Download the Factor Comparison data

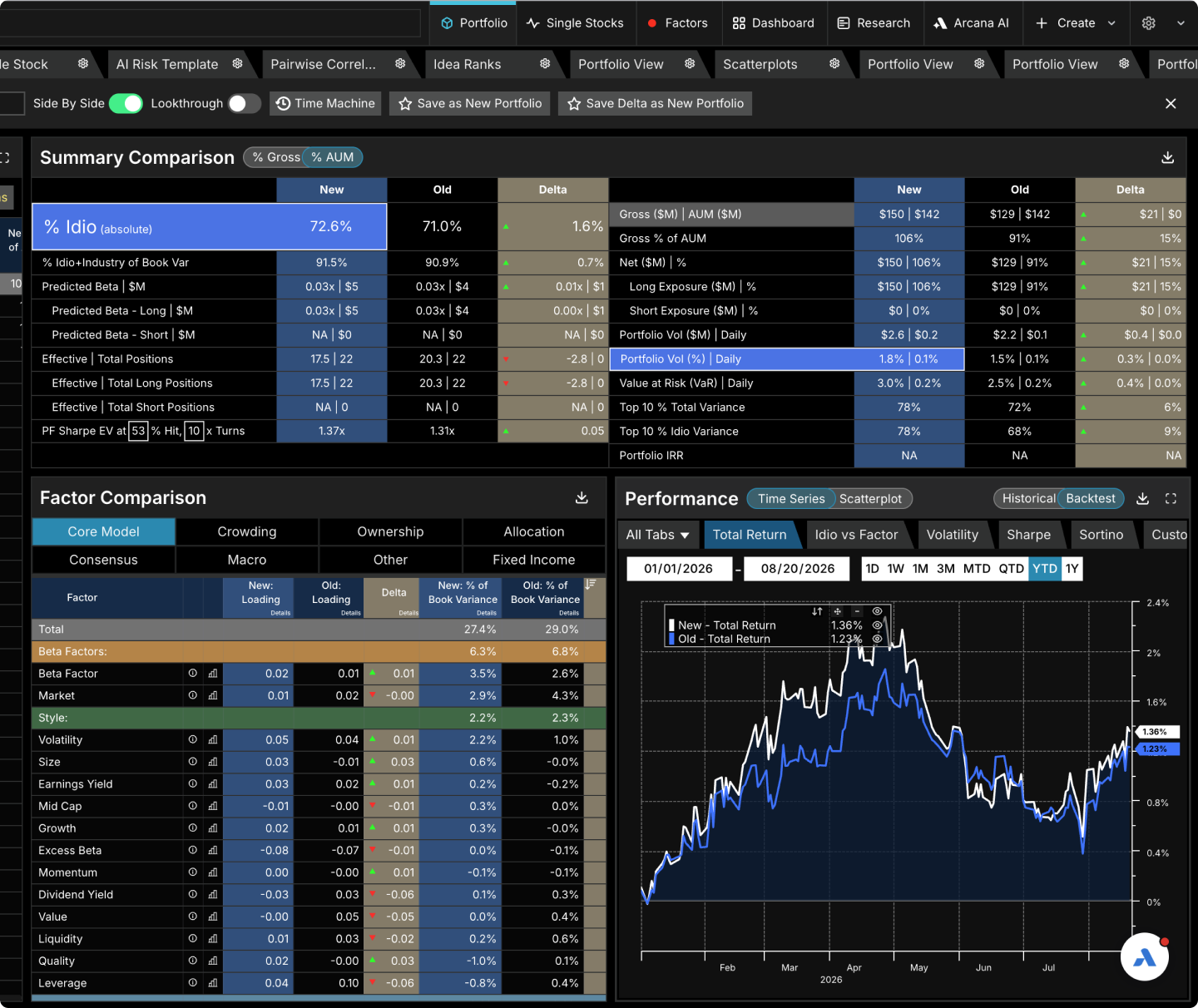[x=582, y=497]
